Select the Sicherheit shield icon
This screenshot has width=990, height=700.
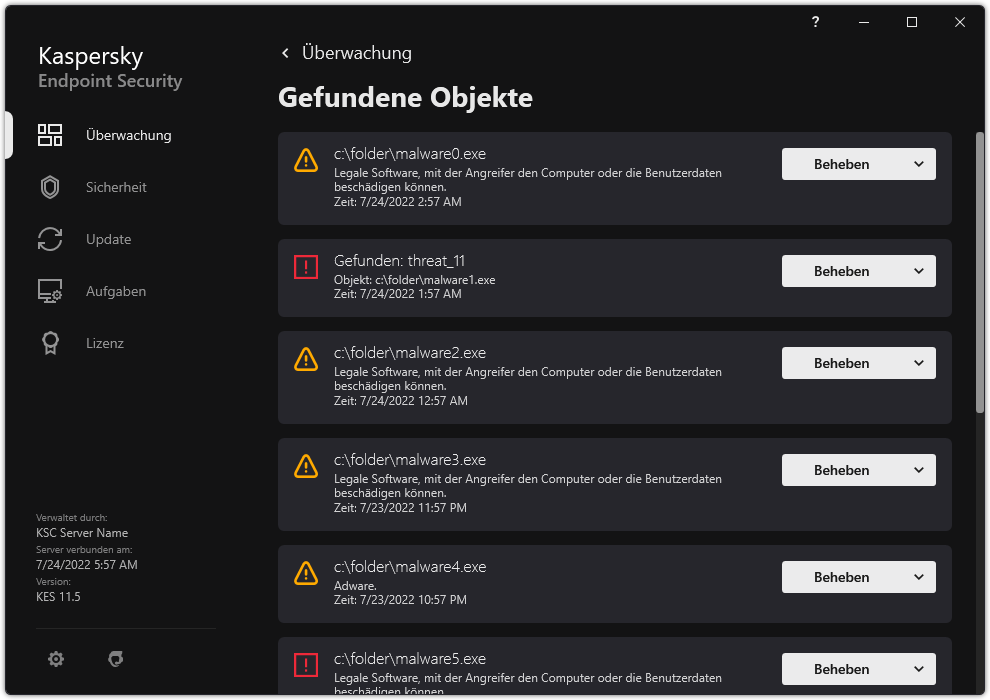tap(50, 187)
